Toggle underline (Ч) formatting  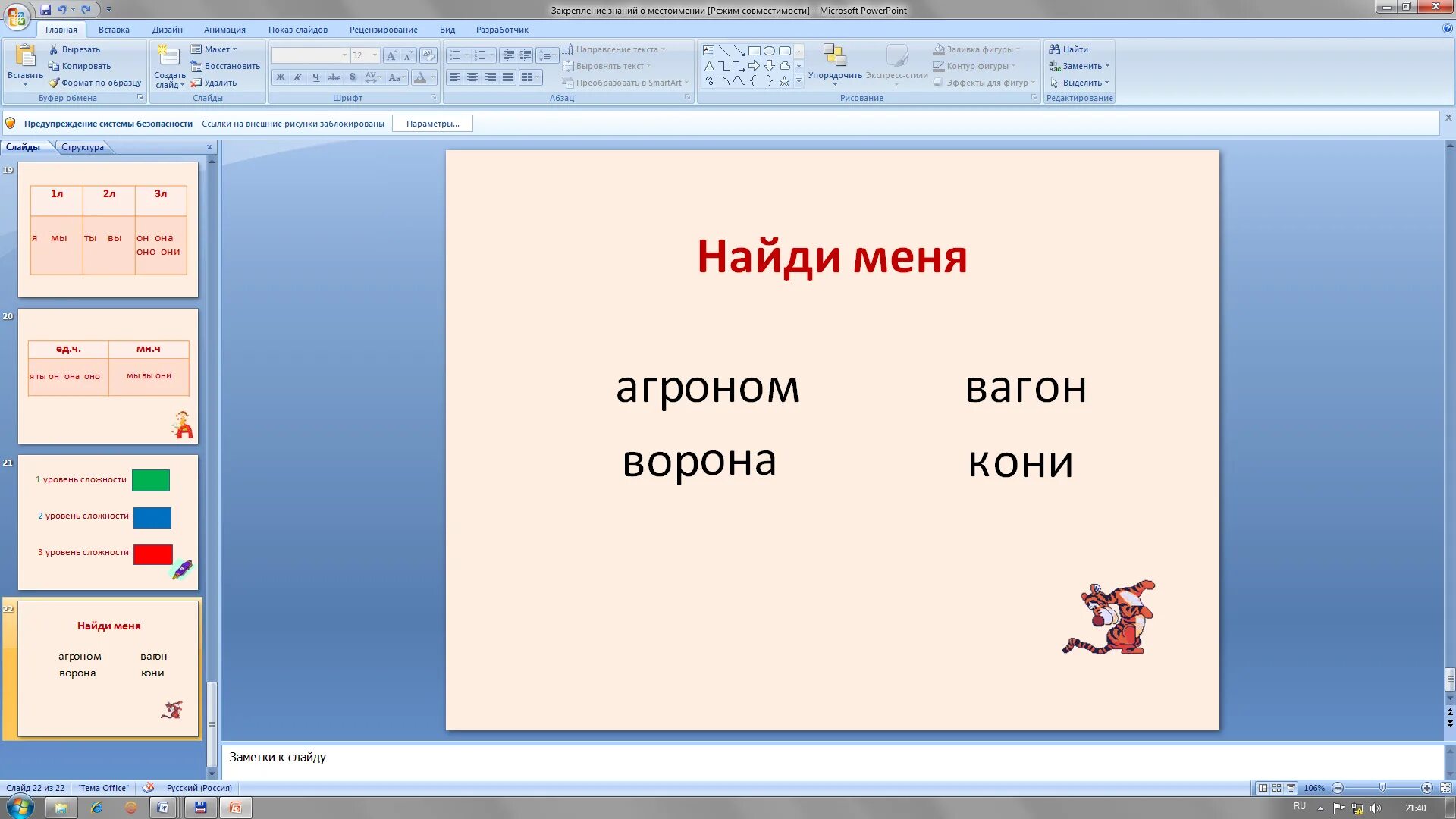(x=315, y=77)
